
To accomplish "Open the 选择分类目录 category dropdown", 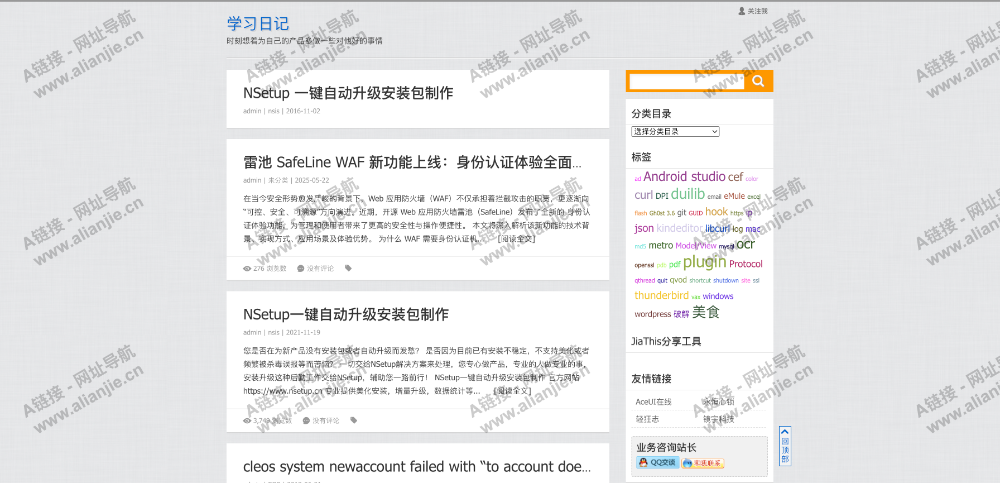I will coord(675,131).
